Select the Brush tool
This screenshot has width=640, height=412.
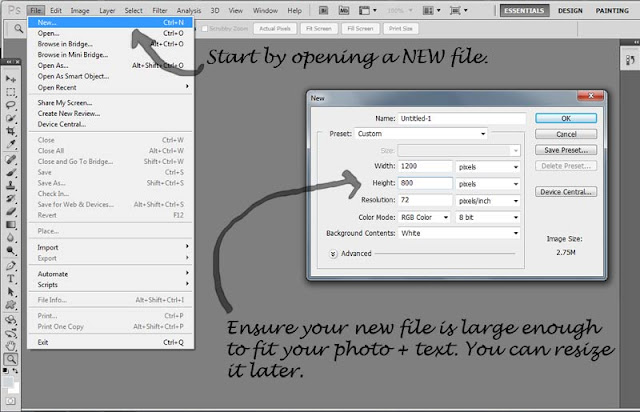coord(11,172)
